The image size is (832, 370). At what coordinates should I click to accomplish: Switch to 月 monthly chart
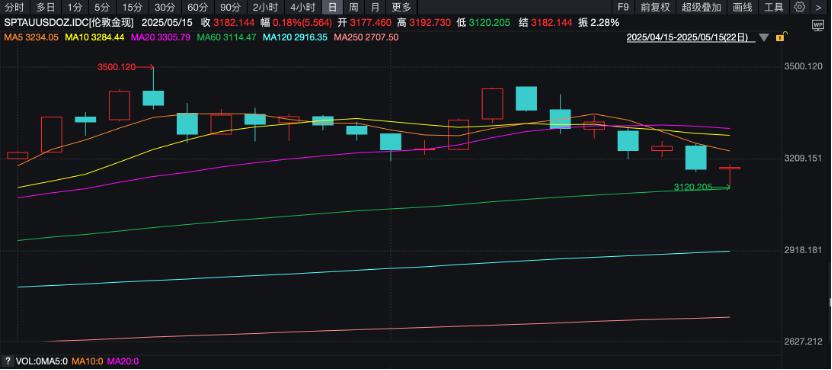(375, 7)
